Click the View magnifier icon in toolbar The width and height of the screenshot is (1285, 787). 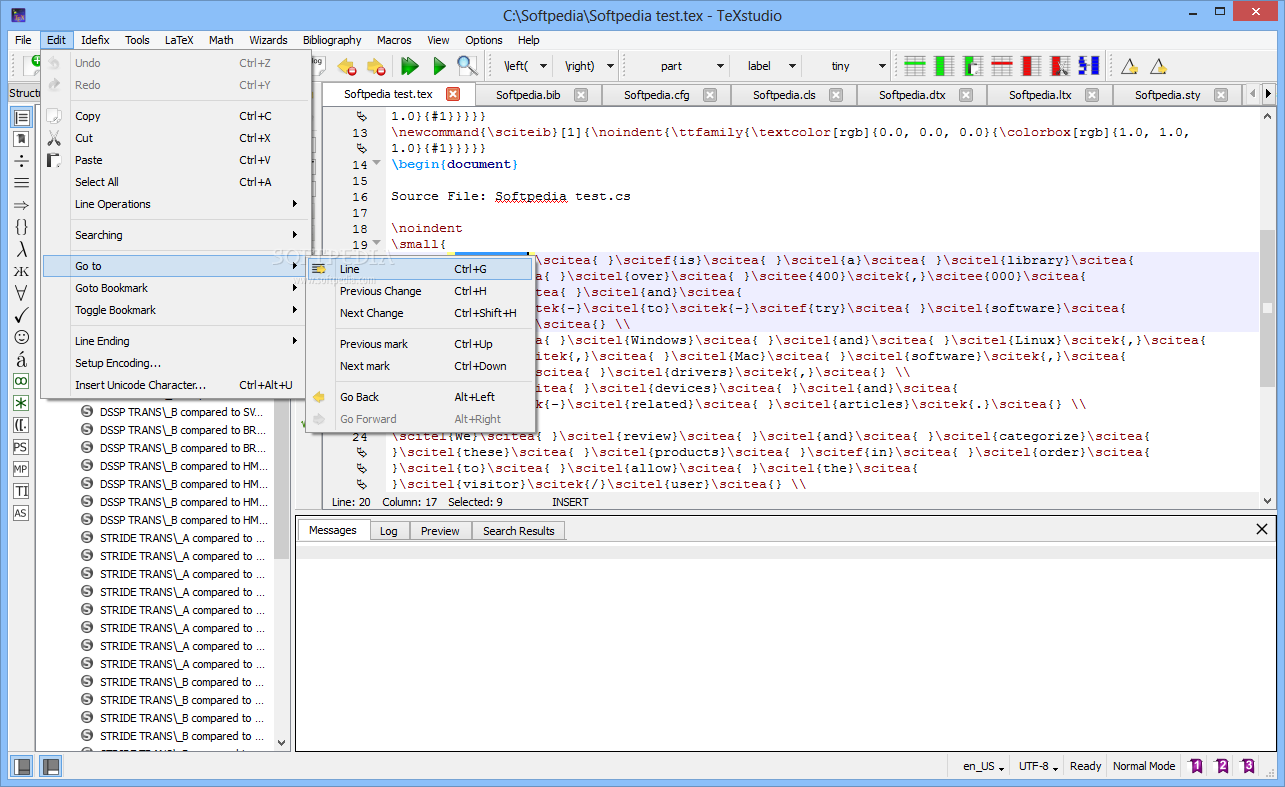[467, 66]
